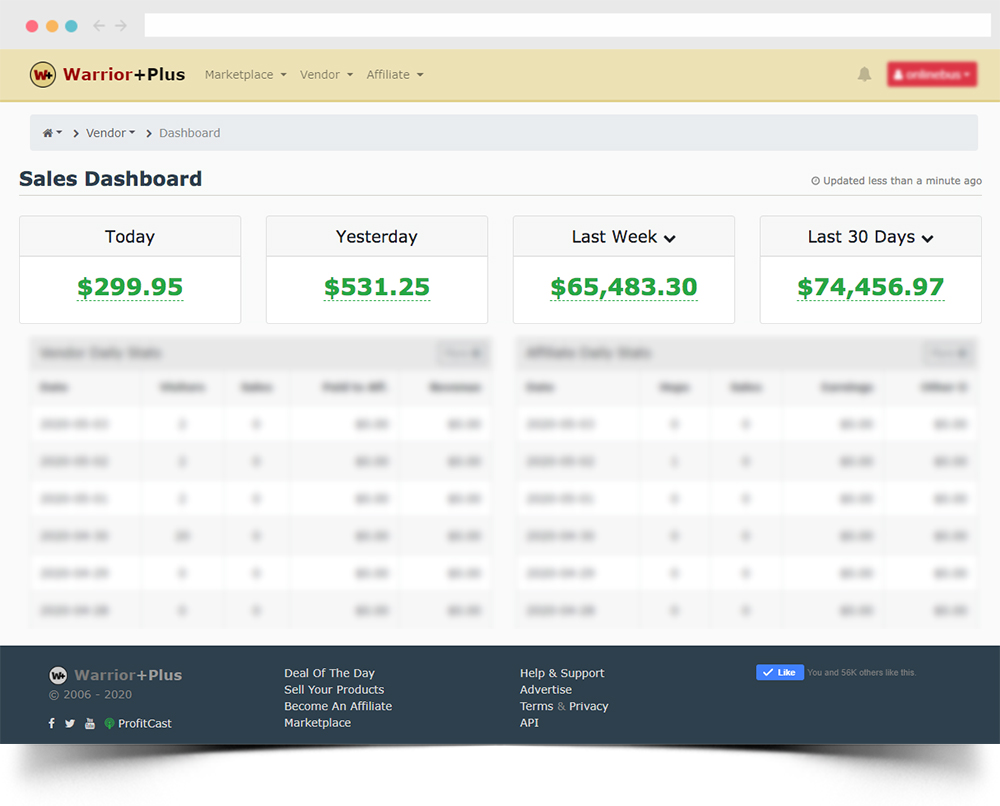This screenshot has height=806, width=1000.
Task: Click the footer Warrior+Plus round logo
Action: [x=58, y=675]
